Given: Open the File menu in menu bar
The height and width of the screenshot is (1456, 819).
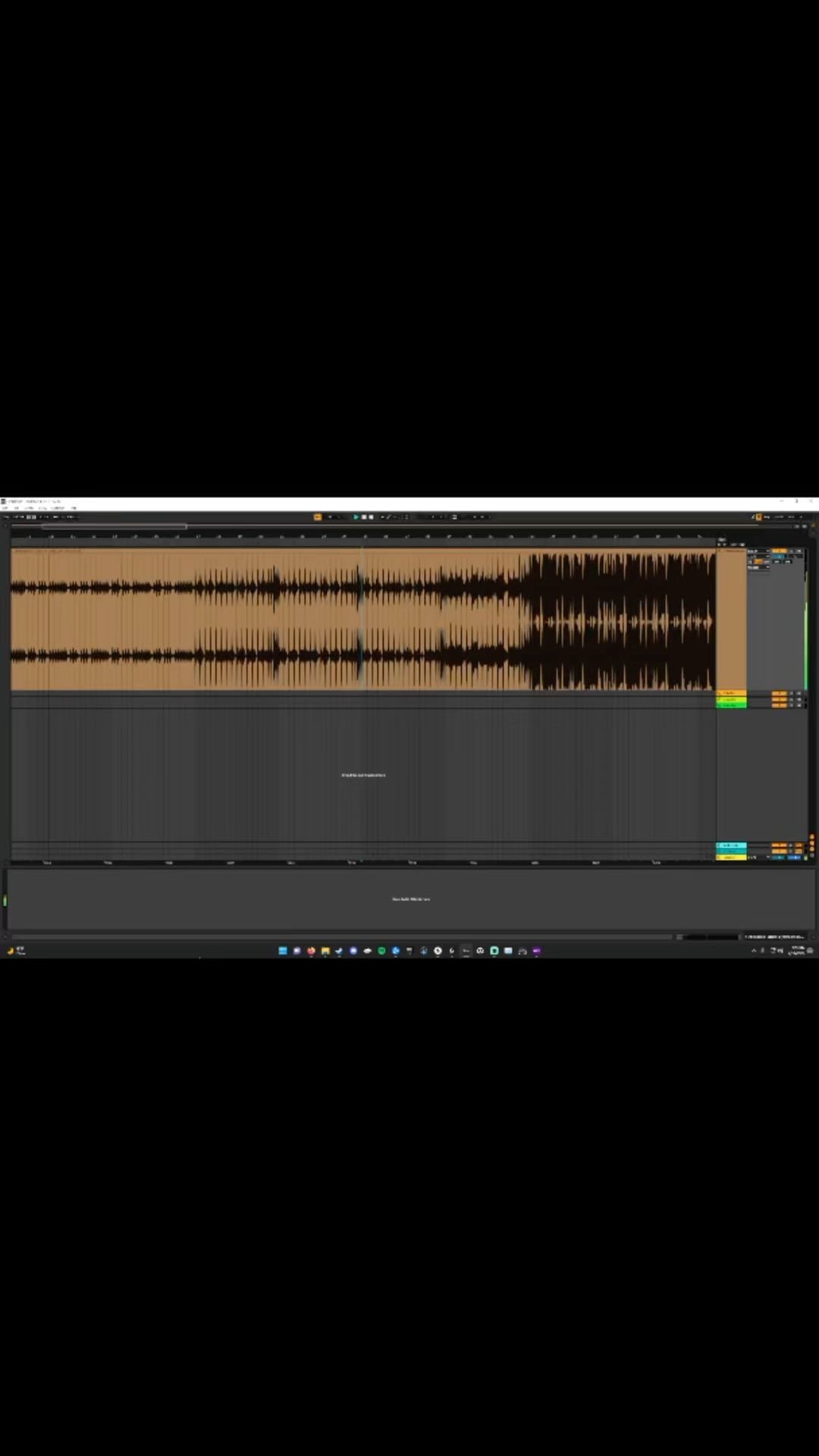Looking at the screenshot, I should (5, 508).
